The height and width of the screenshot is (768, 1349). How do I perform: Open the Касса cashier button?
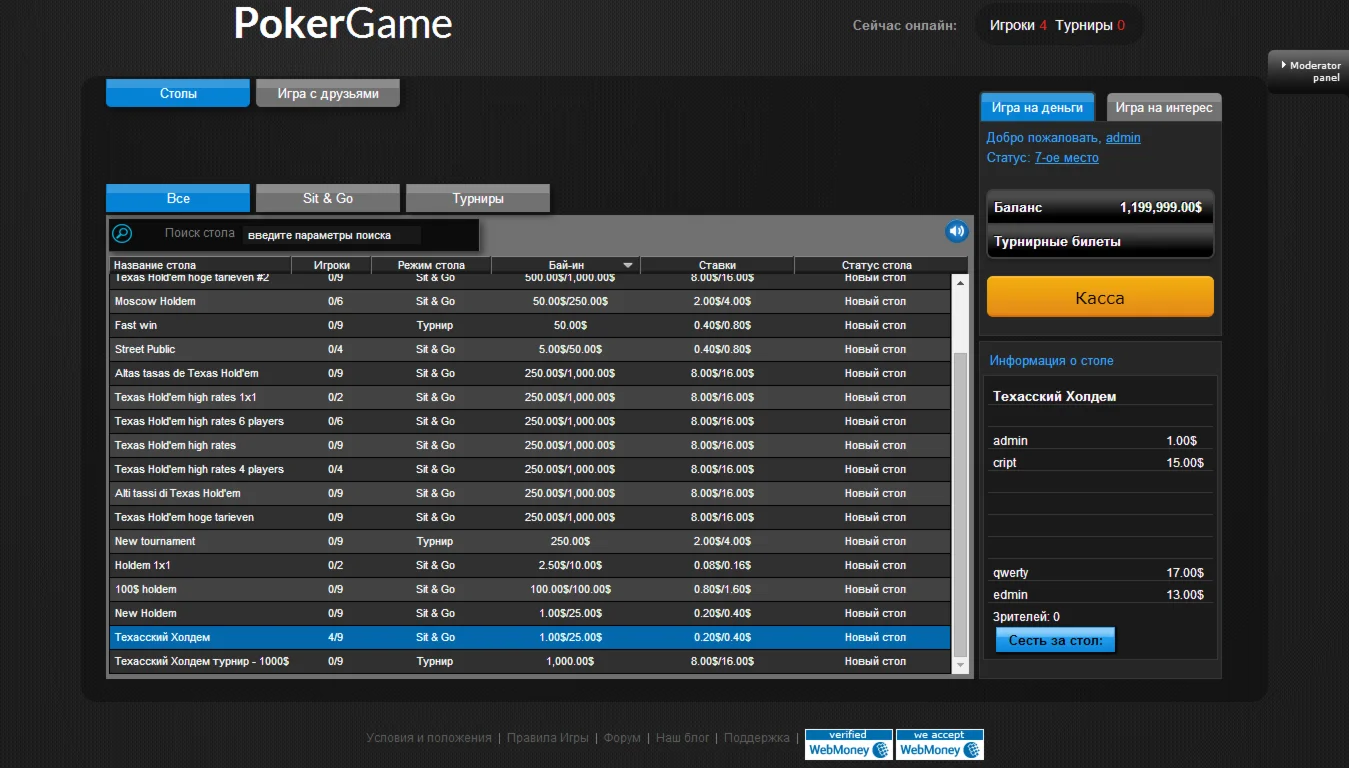(1100, 297)
